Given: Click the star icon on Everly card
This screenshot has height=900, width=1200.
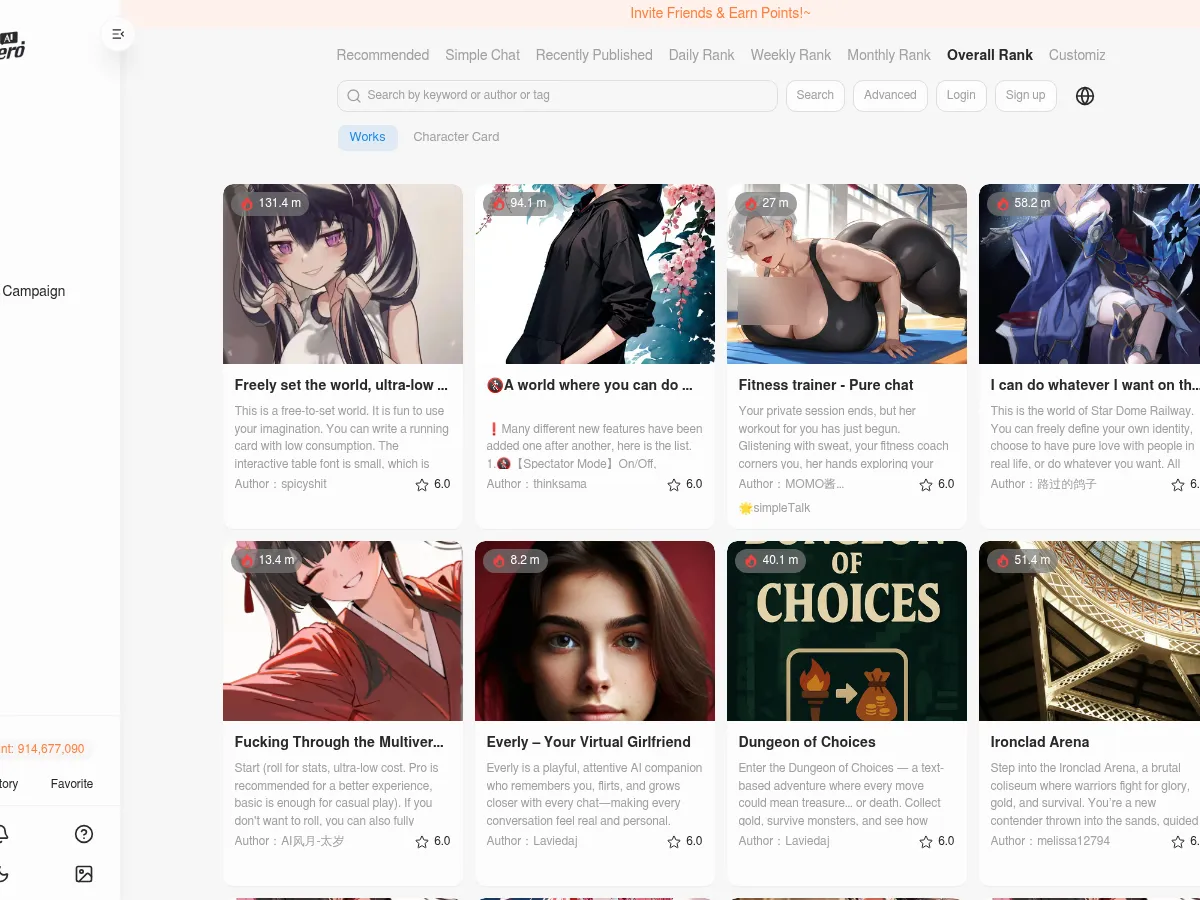Looking at the screenshot, I should 674,841.
